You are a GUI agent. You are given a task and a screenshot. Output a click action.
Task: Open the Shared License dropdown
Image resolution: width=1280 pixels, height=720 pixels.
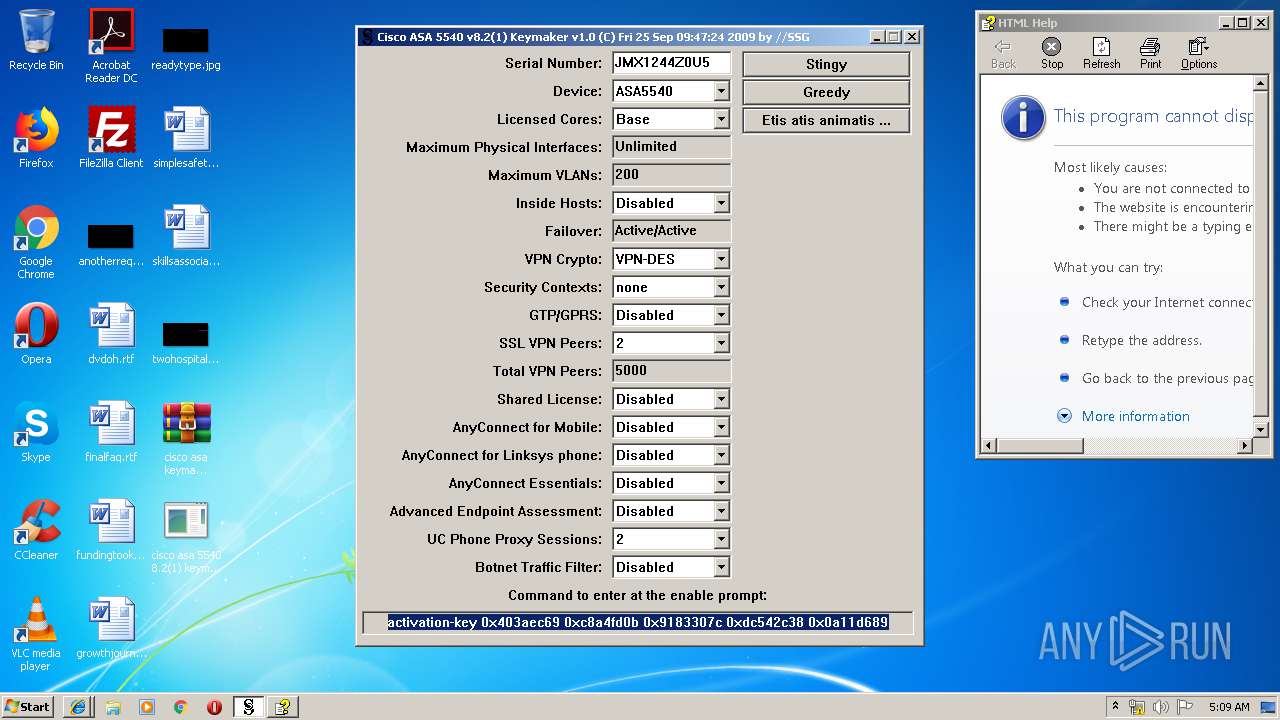point(721,399)
